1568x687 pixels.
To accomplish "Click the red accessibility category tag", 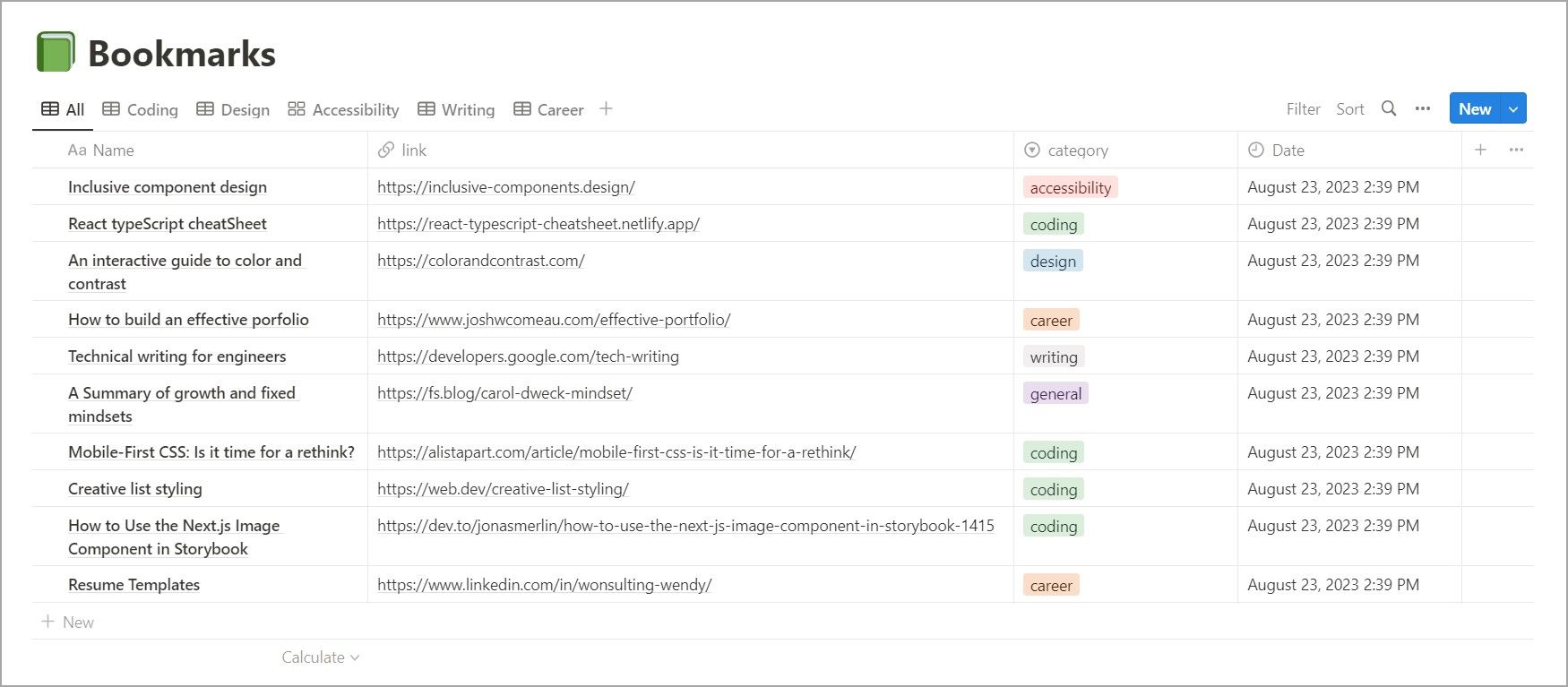I will (x=1070, y=187).
